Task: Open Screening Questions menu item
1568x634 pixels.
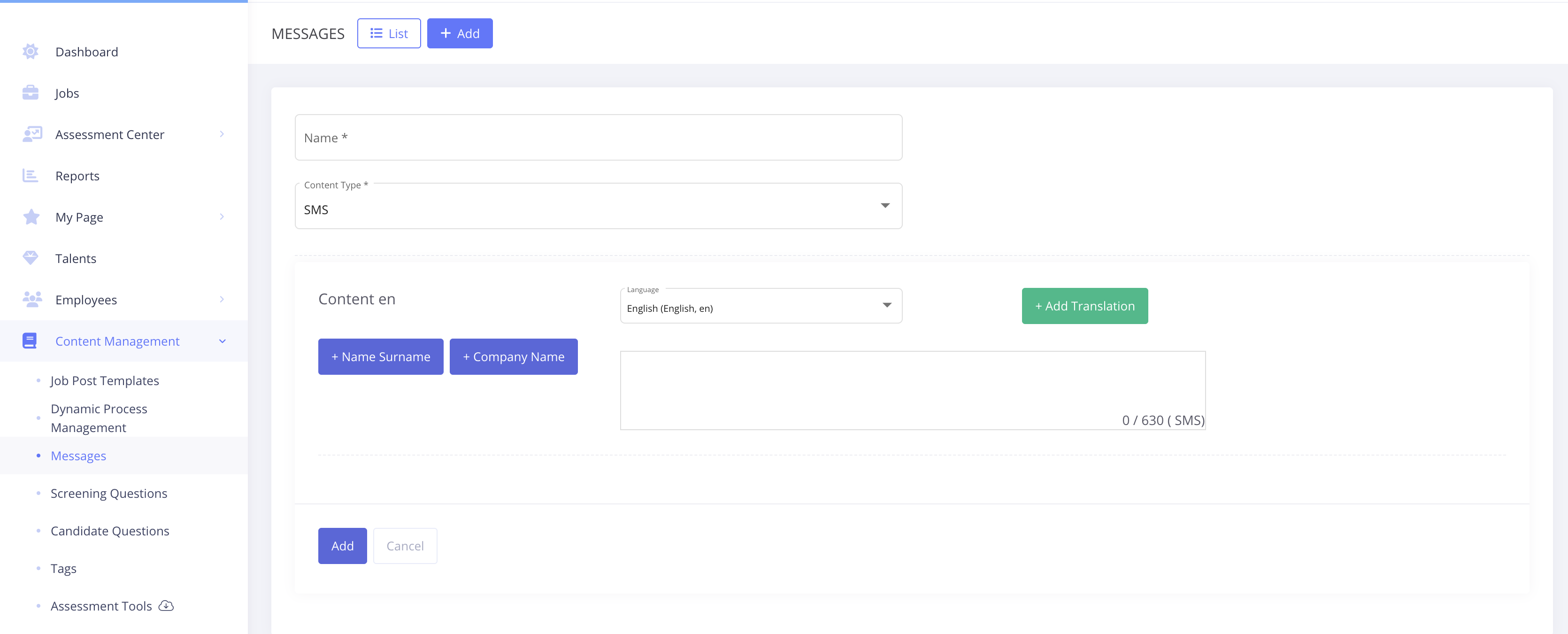Action: click(x=108, y=493)
